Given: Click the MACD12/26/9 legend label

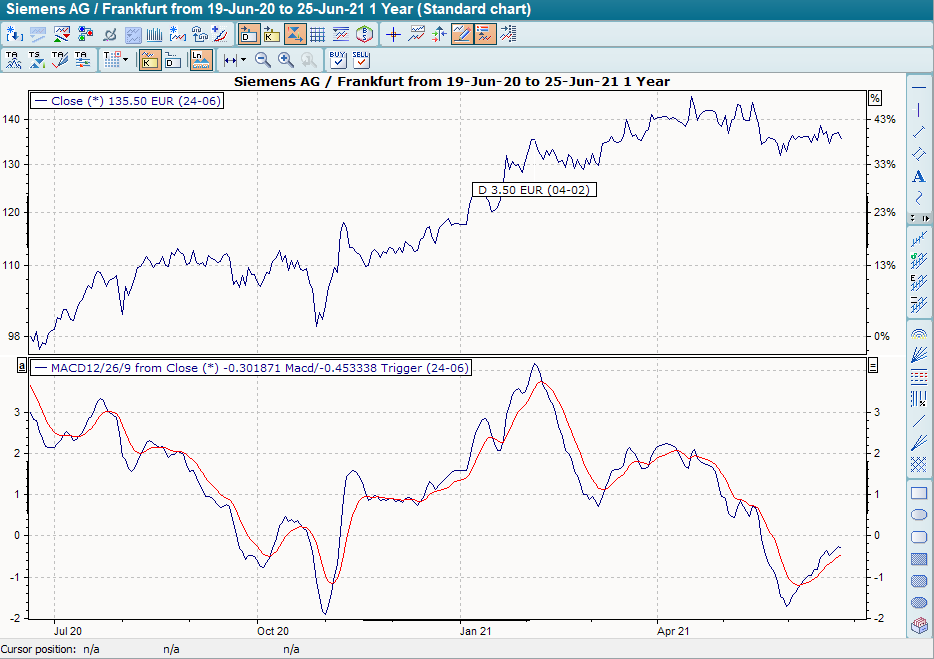Looking at the screenshot, I should click(x=252, y=368).
